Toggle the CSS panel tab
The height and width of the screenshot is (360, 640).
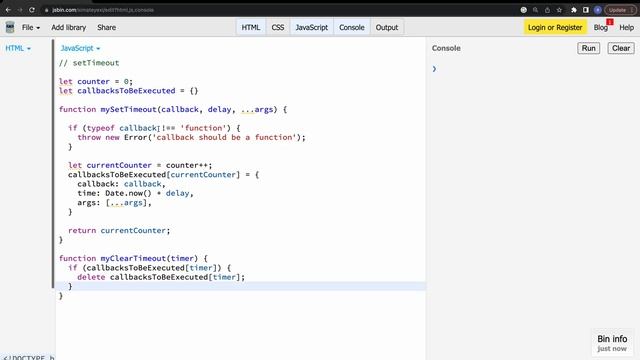(x=278, y=27)
